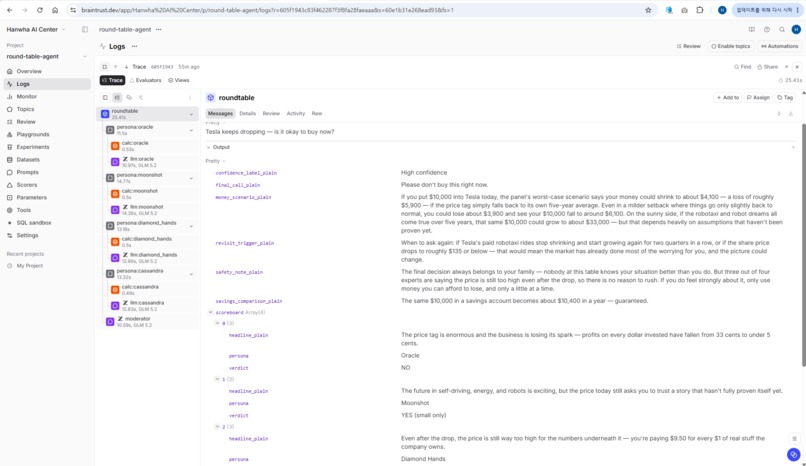
Task: Click the Tag button
Action: (785, 98)
